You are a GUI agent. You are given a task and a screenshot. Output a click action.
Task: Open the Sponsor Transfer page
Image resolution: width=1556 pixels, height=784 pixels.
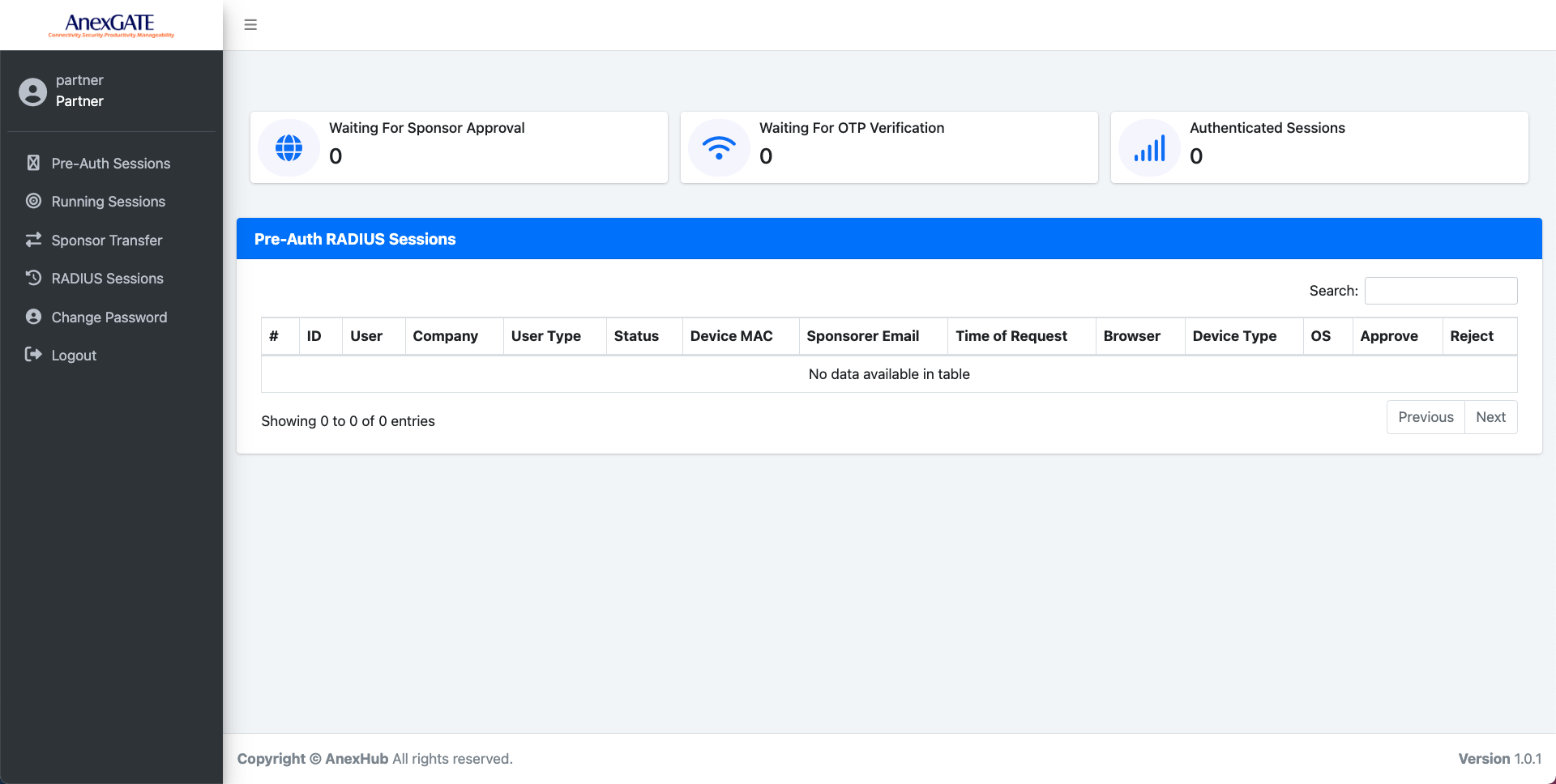(106, 241)
